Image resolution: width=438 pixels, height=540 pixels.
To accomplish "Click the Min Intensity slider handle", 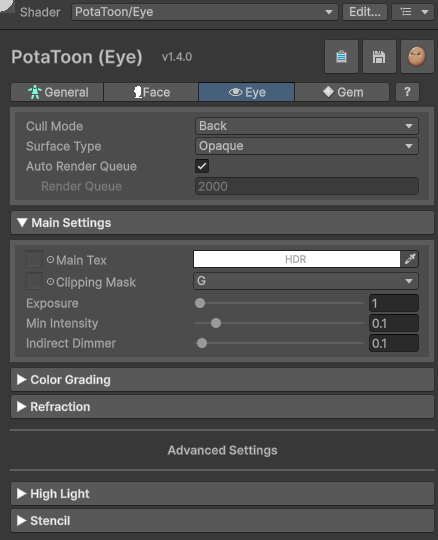I will (x=216, y=323).
